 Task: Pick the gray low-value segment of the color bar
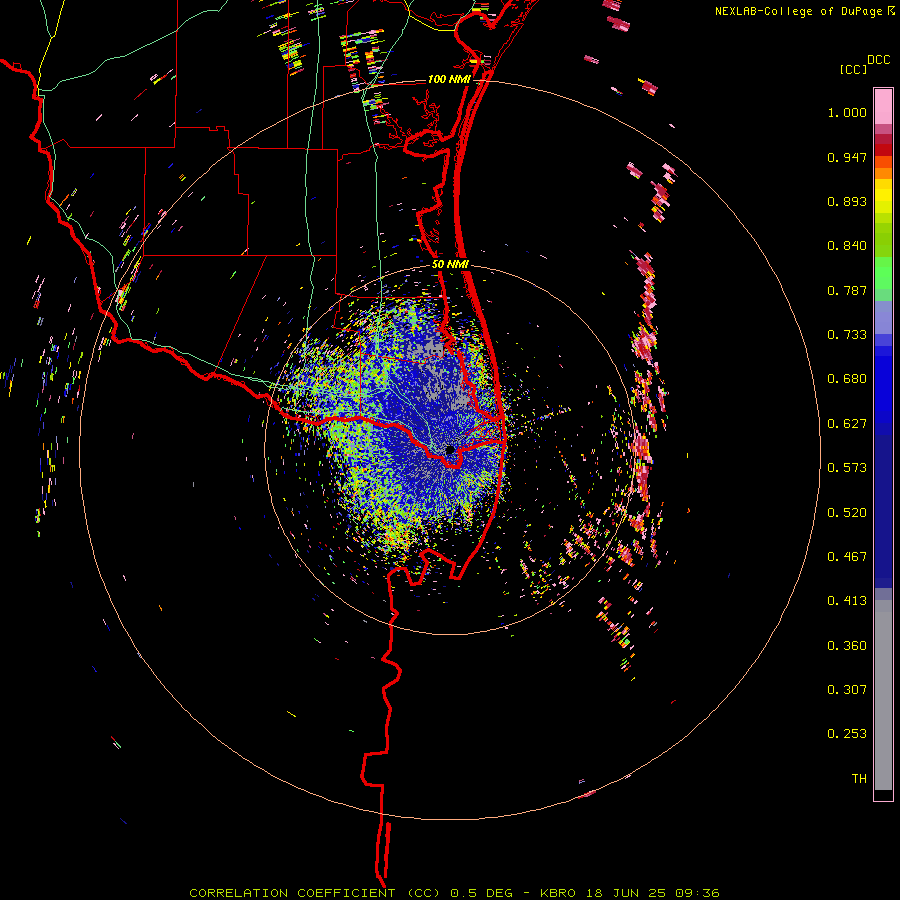coord(883,695)
